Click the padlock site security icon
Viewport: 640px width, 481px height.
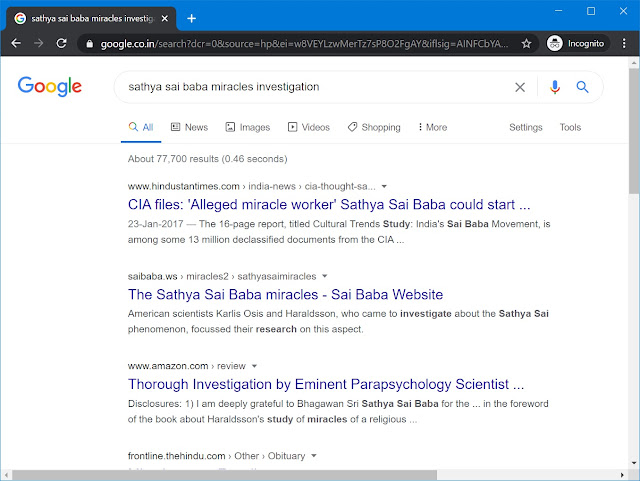tap(90, 44)
